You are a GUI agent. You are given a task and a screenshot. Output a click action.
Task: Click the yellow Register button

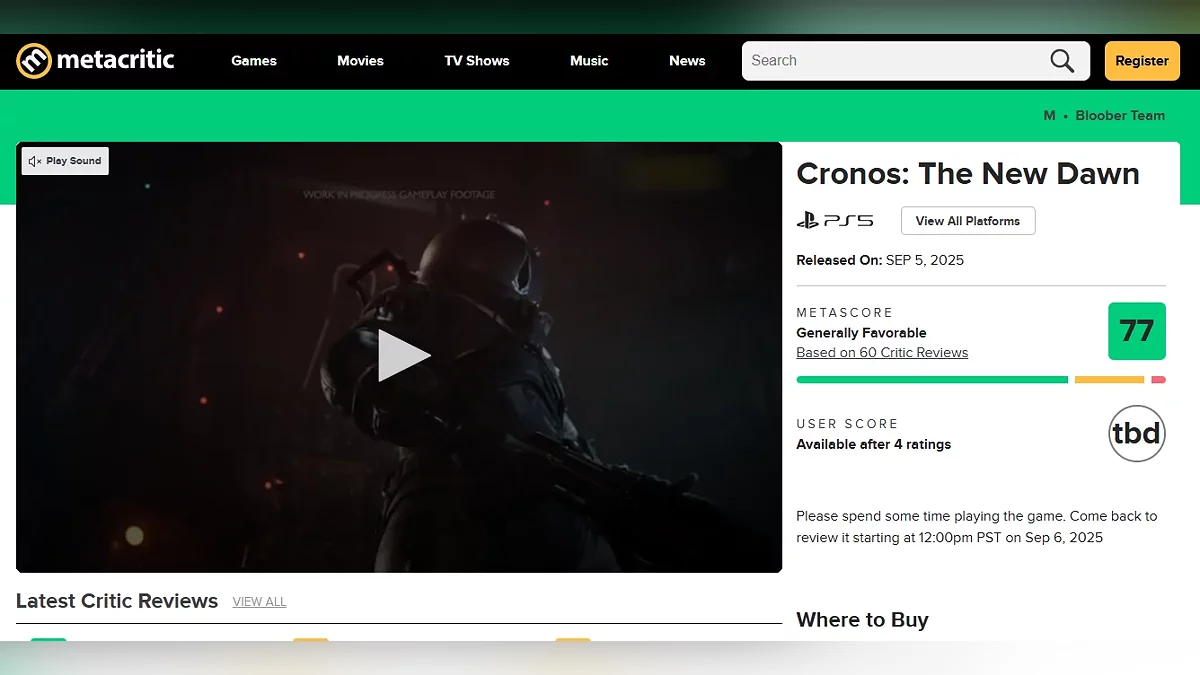[1142, 61]
